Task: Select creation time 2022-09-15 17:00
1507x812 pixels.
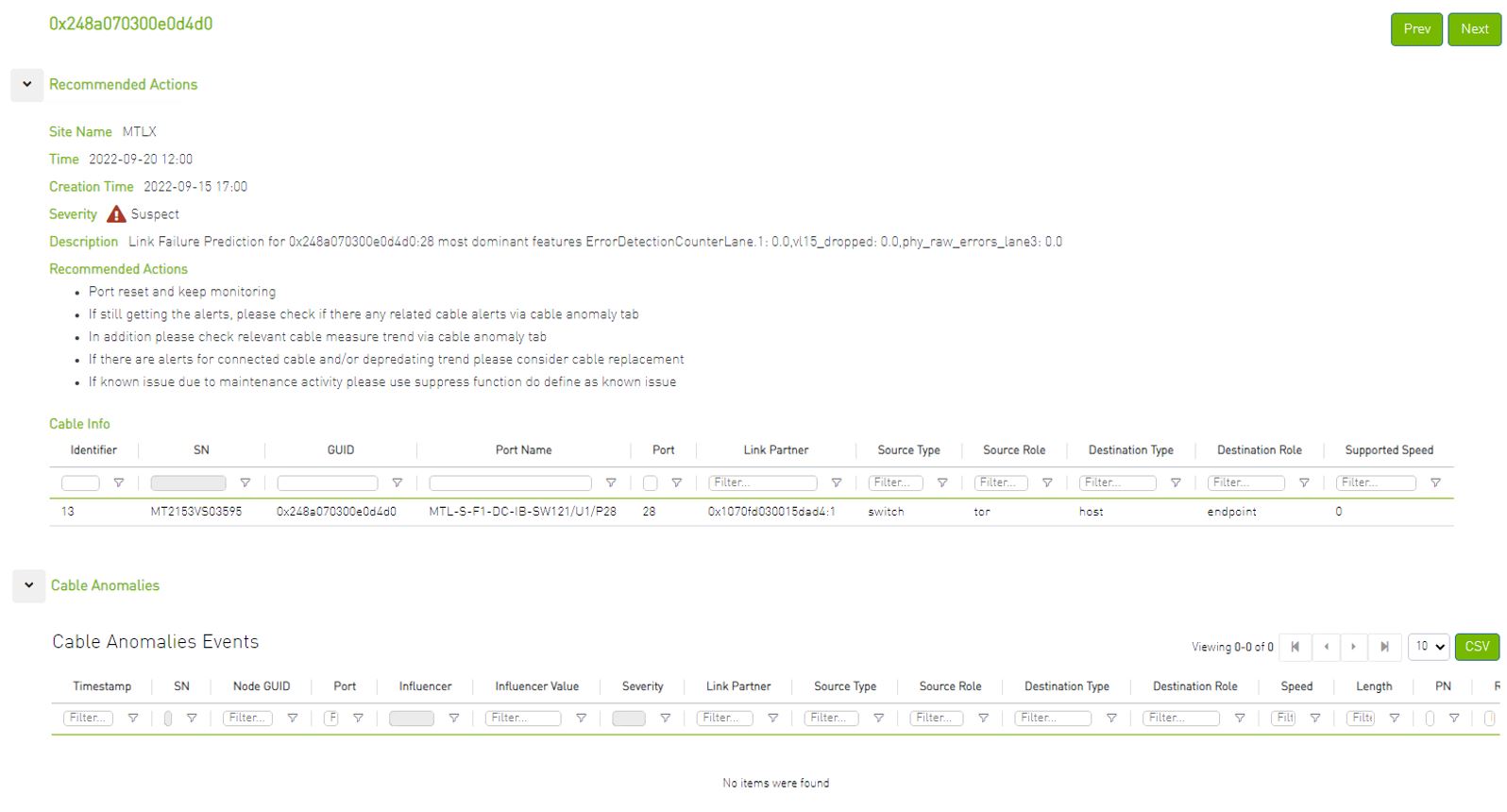Action: click(x=195, y=187)
